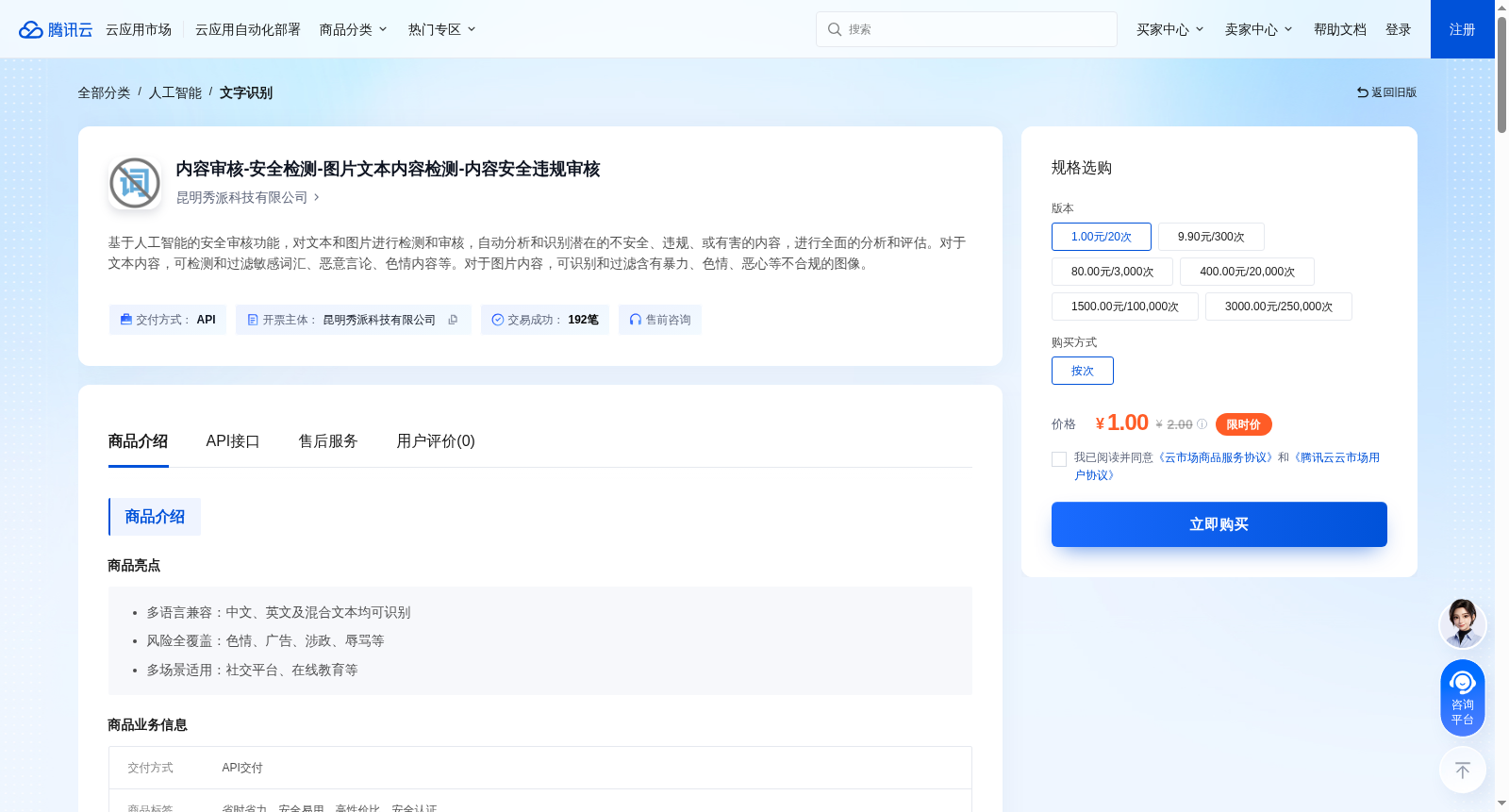This screenshot has width=1509, height=812.
Task: Choose the 400.00元/20,000次 version
Action: 1247,272
